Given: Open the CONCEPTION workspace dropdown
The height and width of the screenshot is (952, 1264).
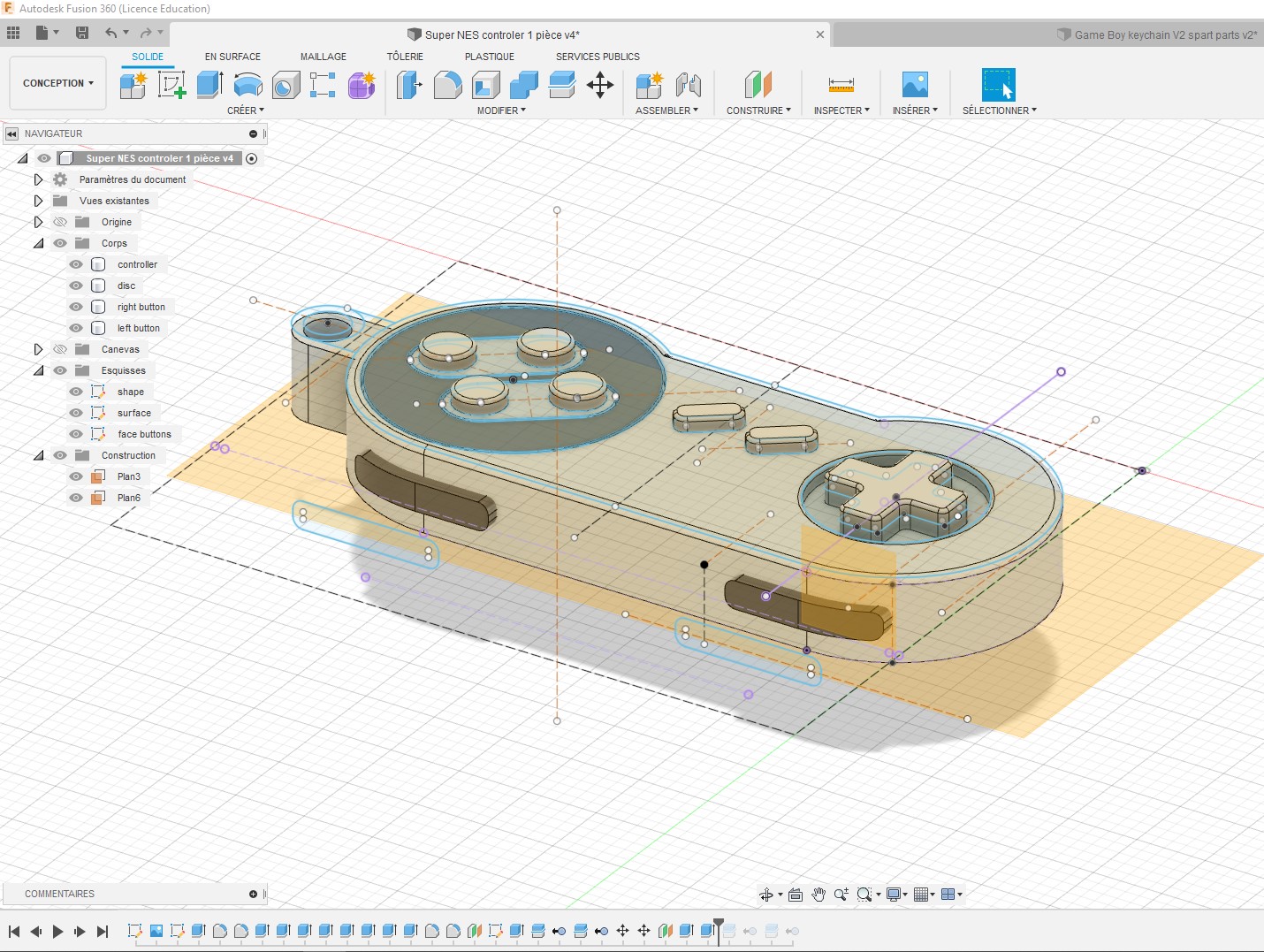Looking at the screenshot, I should point(57,83).
